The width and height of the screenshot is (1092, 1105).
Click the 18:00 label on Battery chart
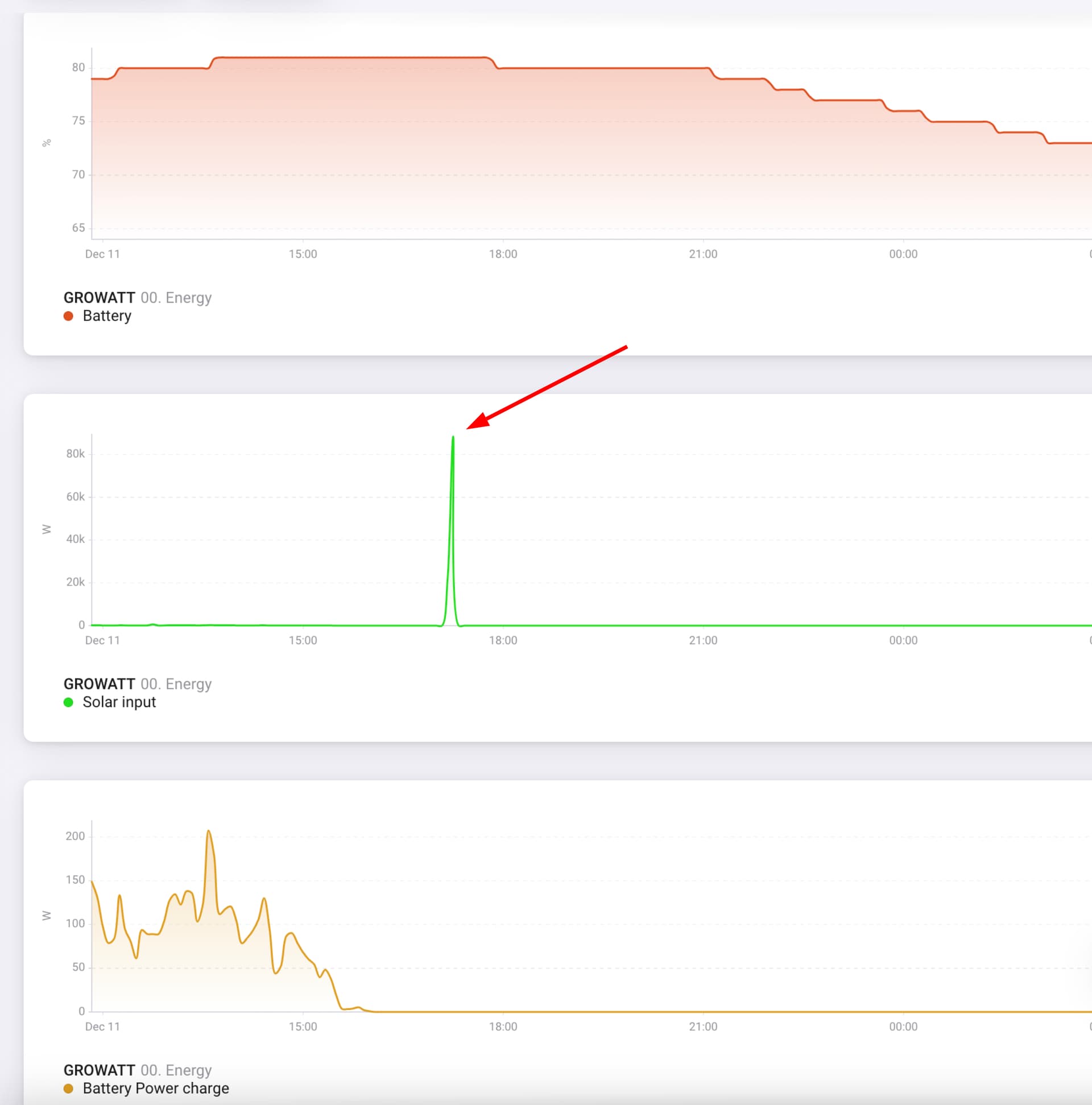503,254
